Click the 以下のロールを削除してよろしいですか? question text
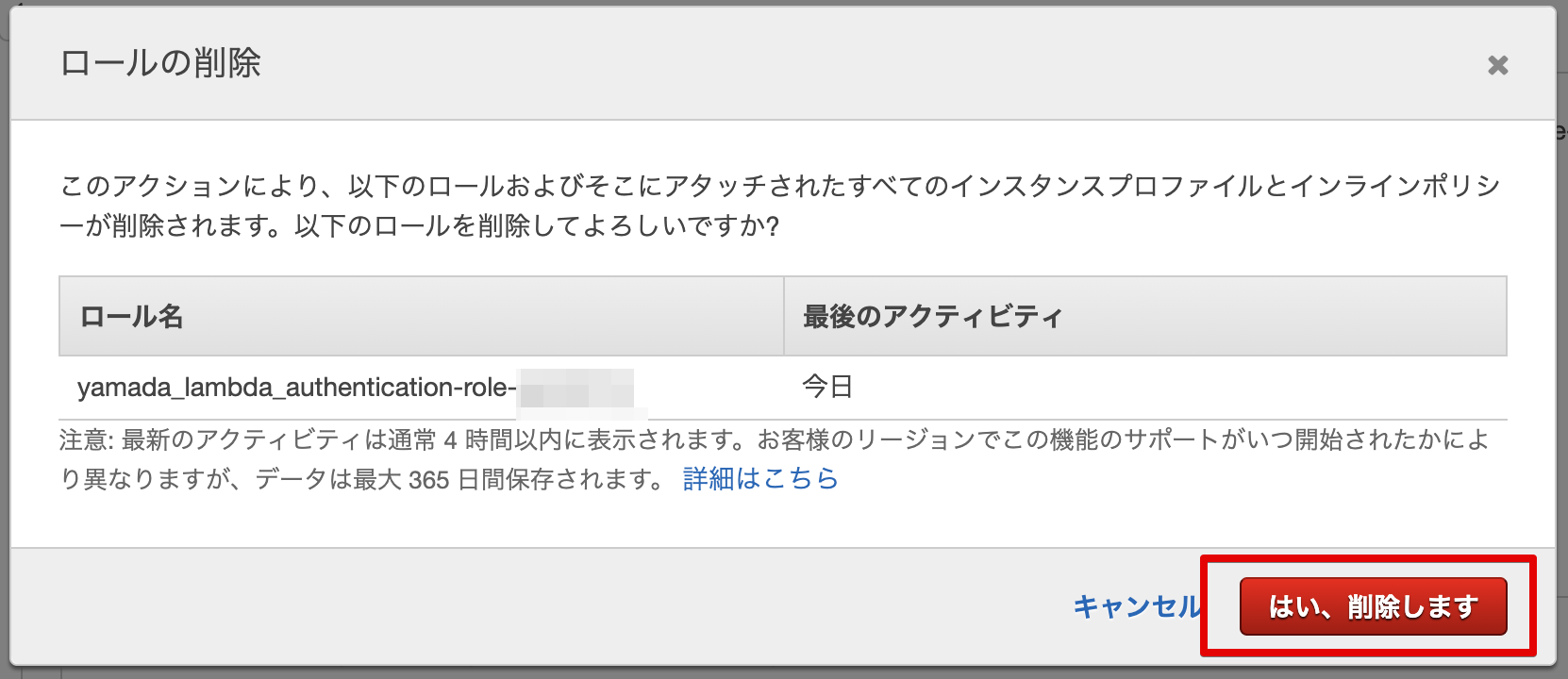 point(537,226)
